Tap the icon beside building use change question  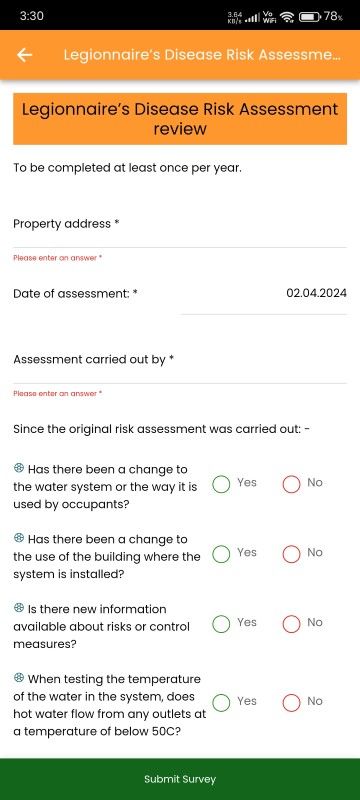click(x=19, y=538)
